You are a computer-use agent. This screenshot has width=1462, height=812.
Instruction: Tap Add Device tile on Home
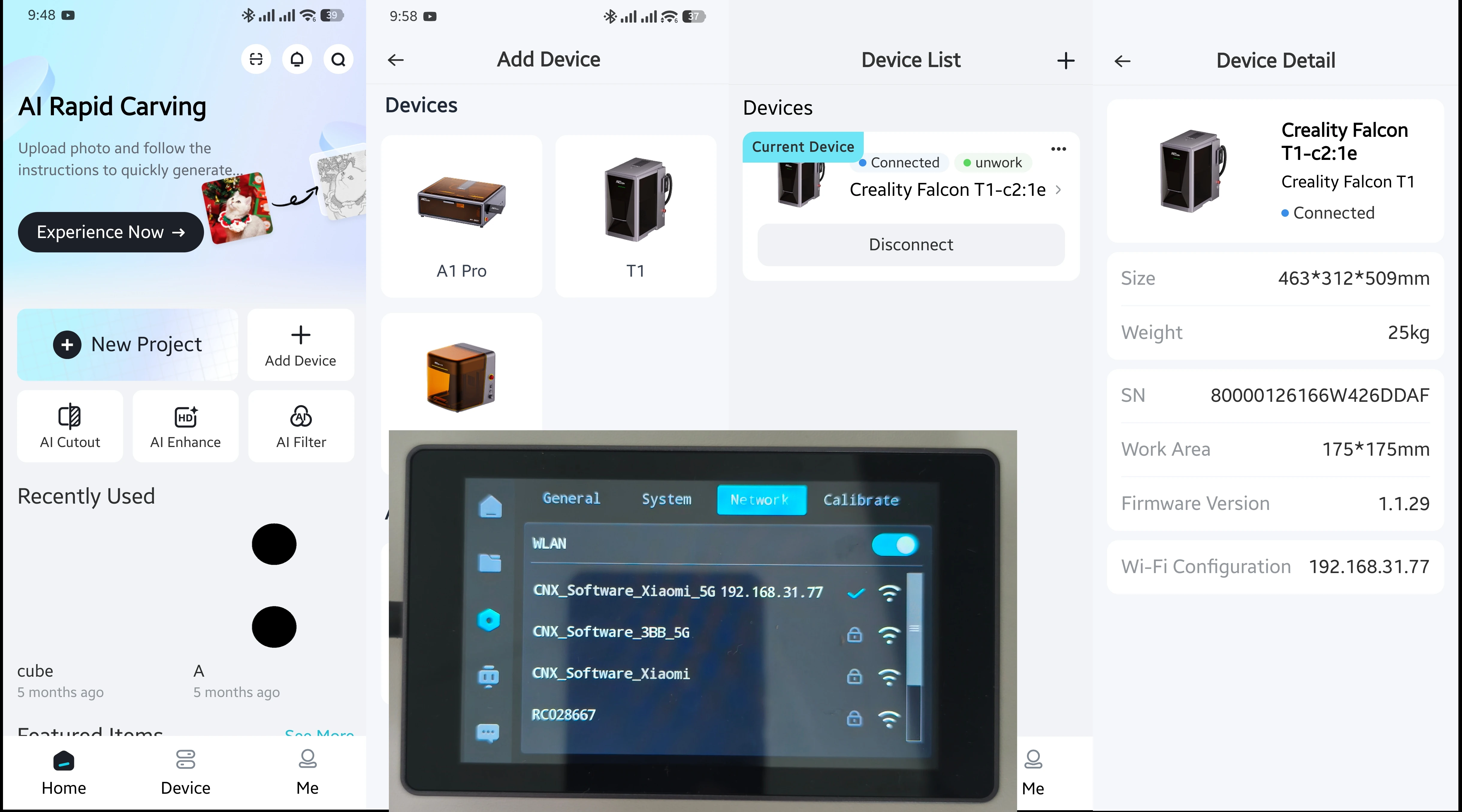pyautogui.click(x=301, y=344)
